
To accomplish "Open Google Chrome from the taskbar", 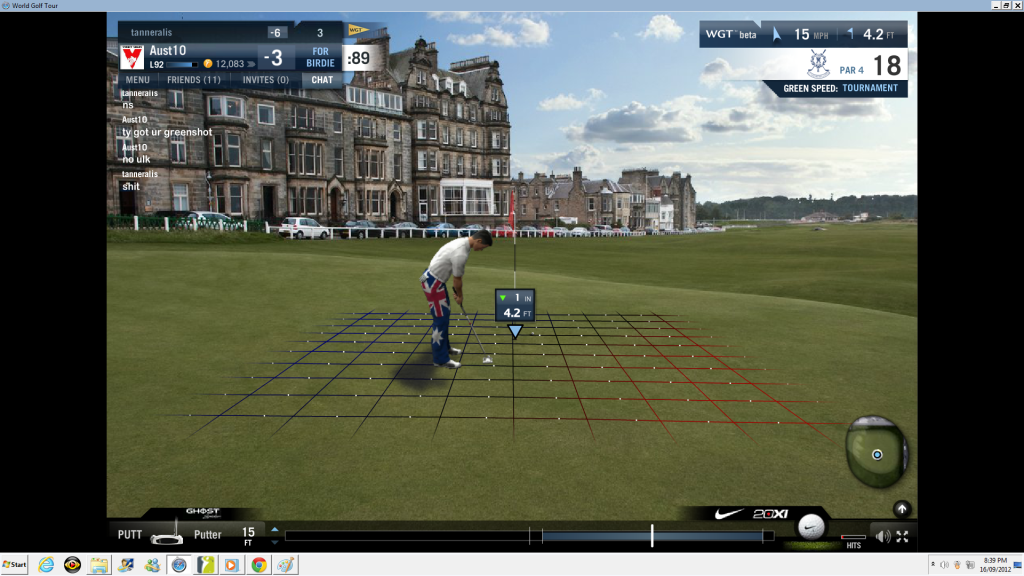I will click(x=259, y=565).
